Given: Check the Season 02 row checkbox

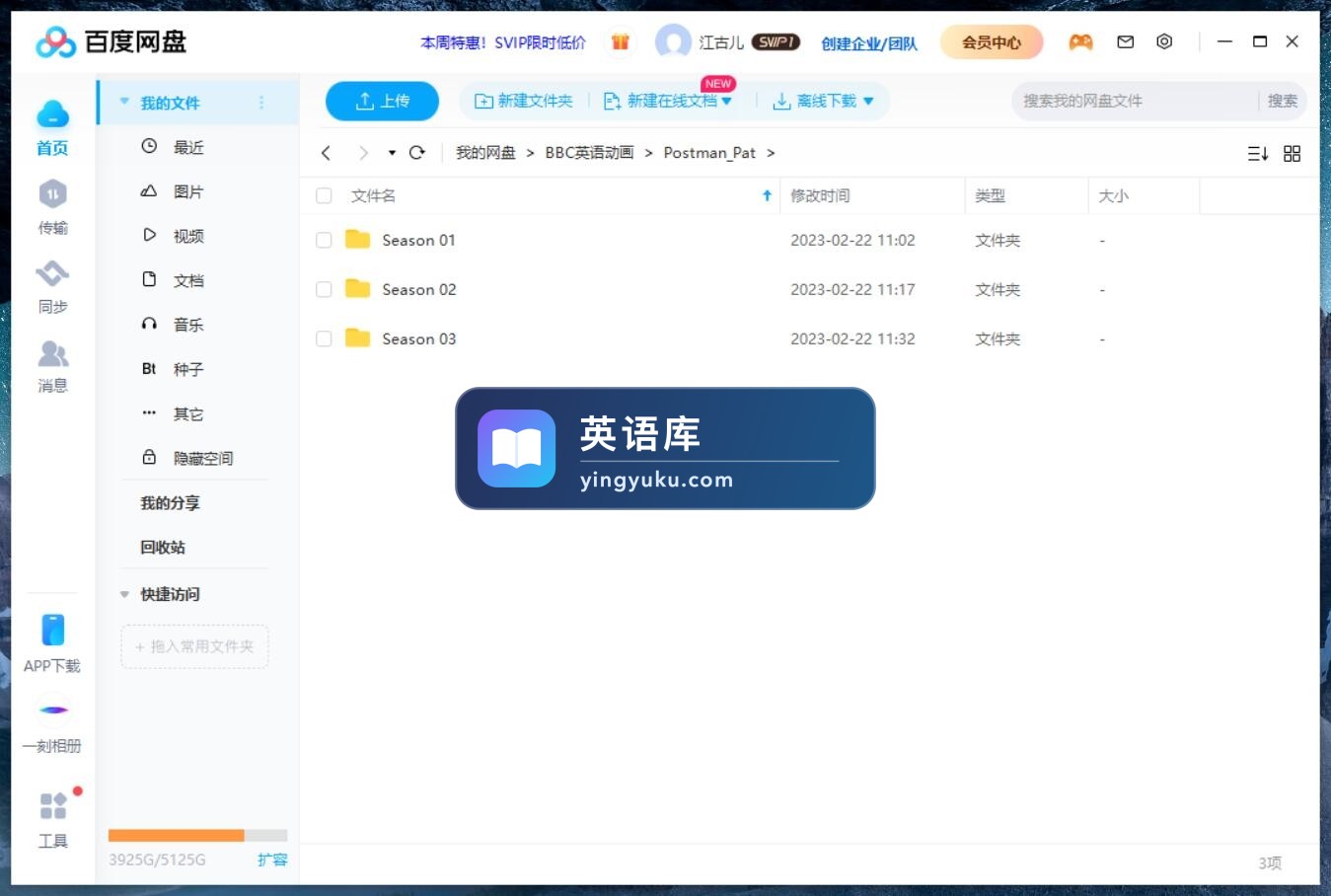Looking at the screenshot, I should (324, 289).
